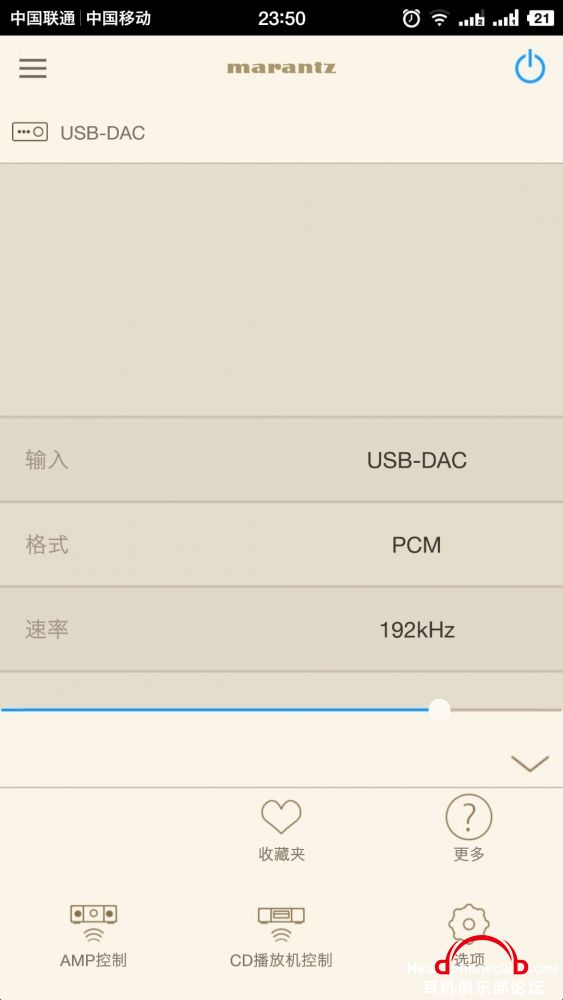The width and height of the screenshot is (563, 1000).
Task: Tap the 23:50 status bar clock
Action: coord(281,18)
